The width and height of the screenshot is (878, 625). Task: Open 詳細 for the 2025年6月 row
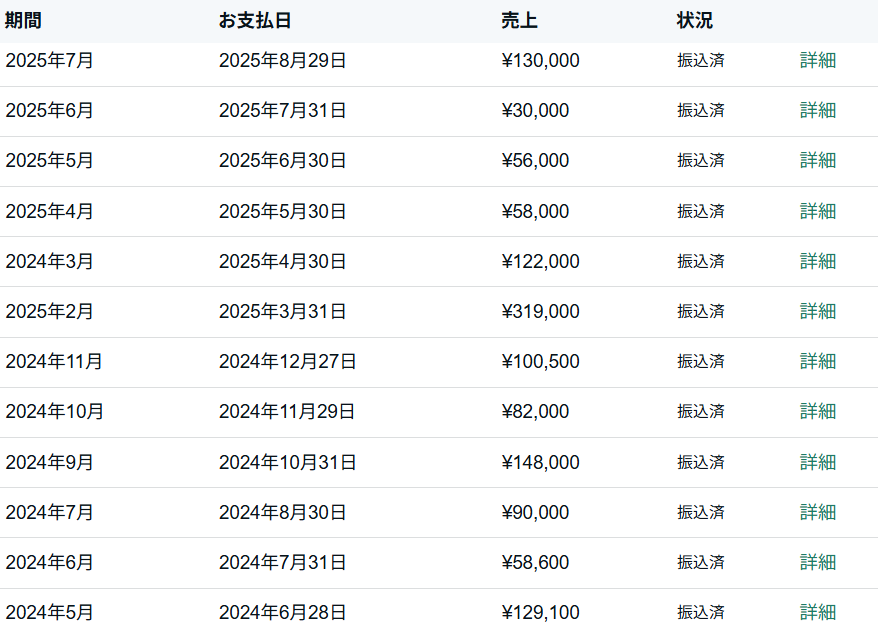(817, 110)
